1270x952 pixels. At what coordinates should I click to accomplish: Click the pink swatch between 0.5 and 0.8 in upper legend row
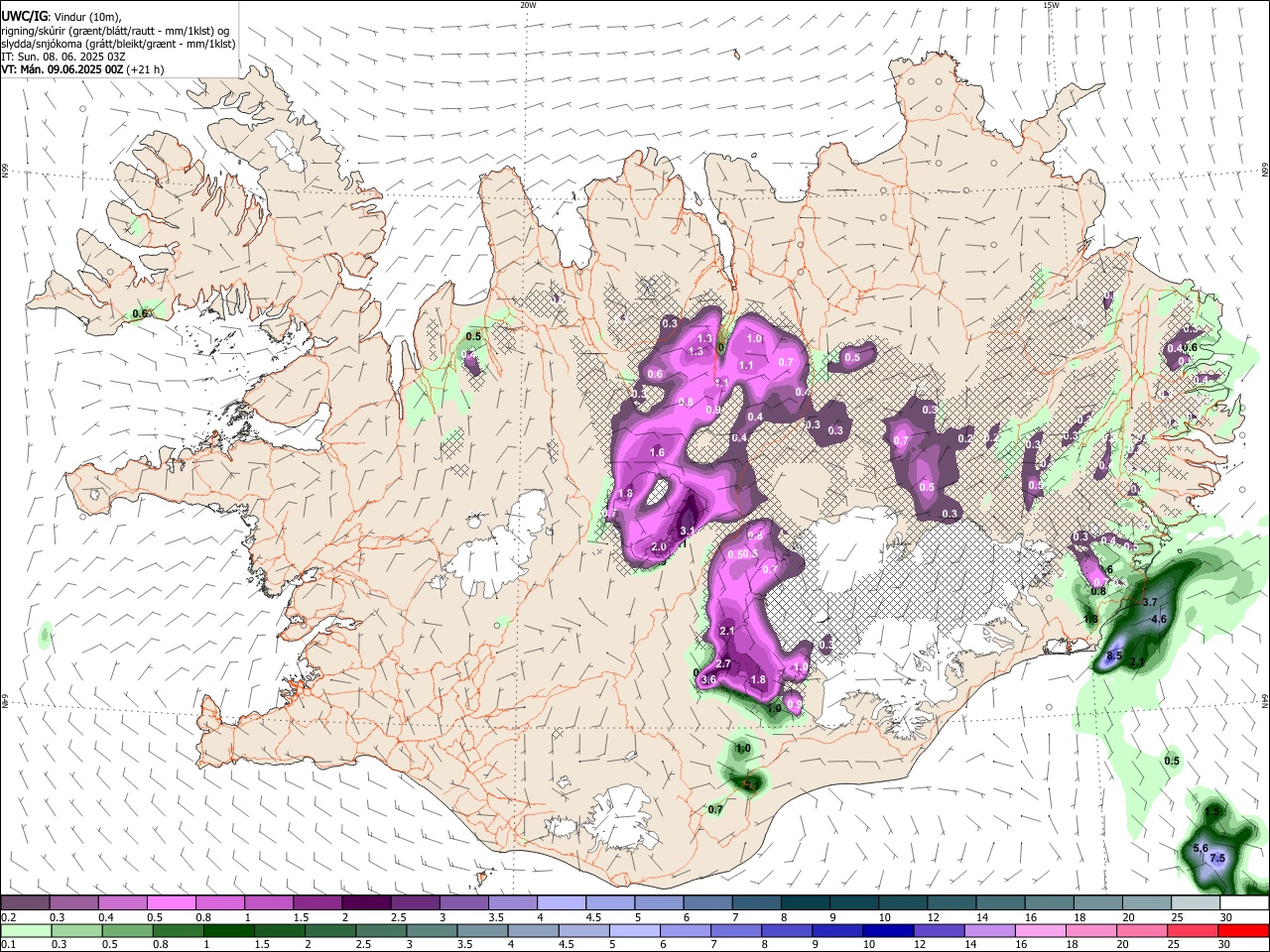(x=171, y=903)
